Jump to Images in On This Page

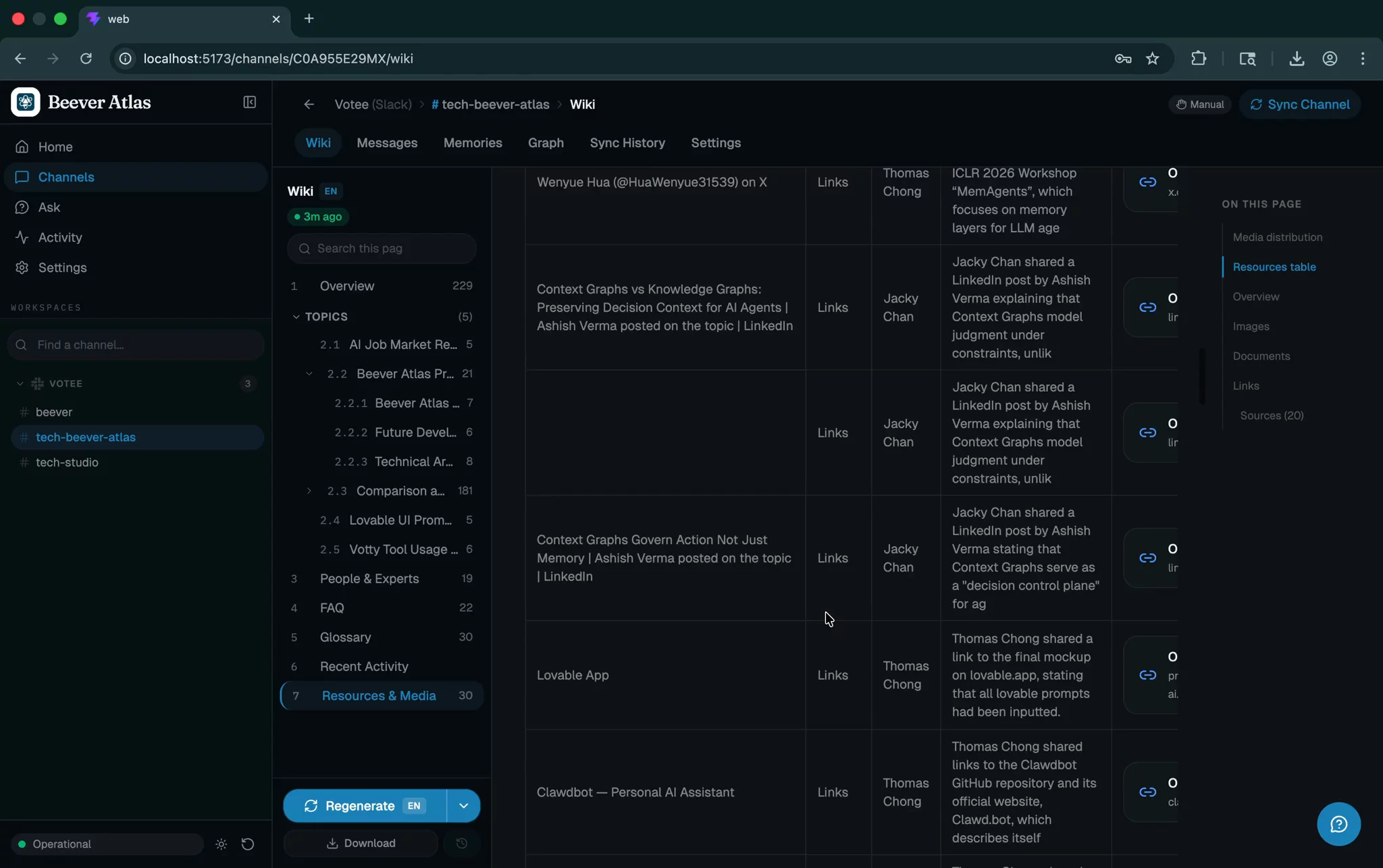pos(1251,327)
